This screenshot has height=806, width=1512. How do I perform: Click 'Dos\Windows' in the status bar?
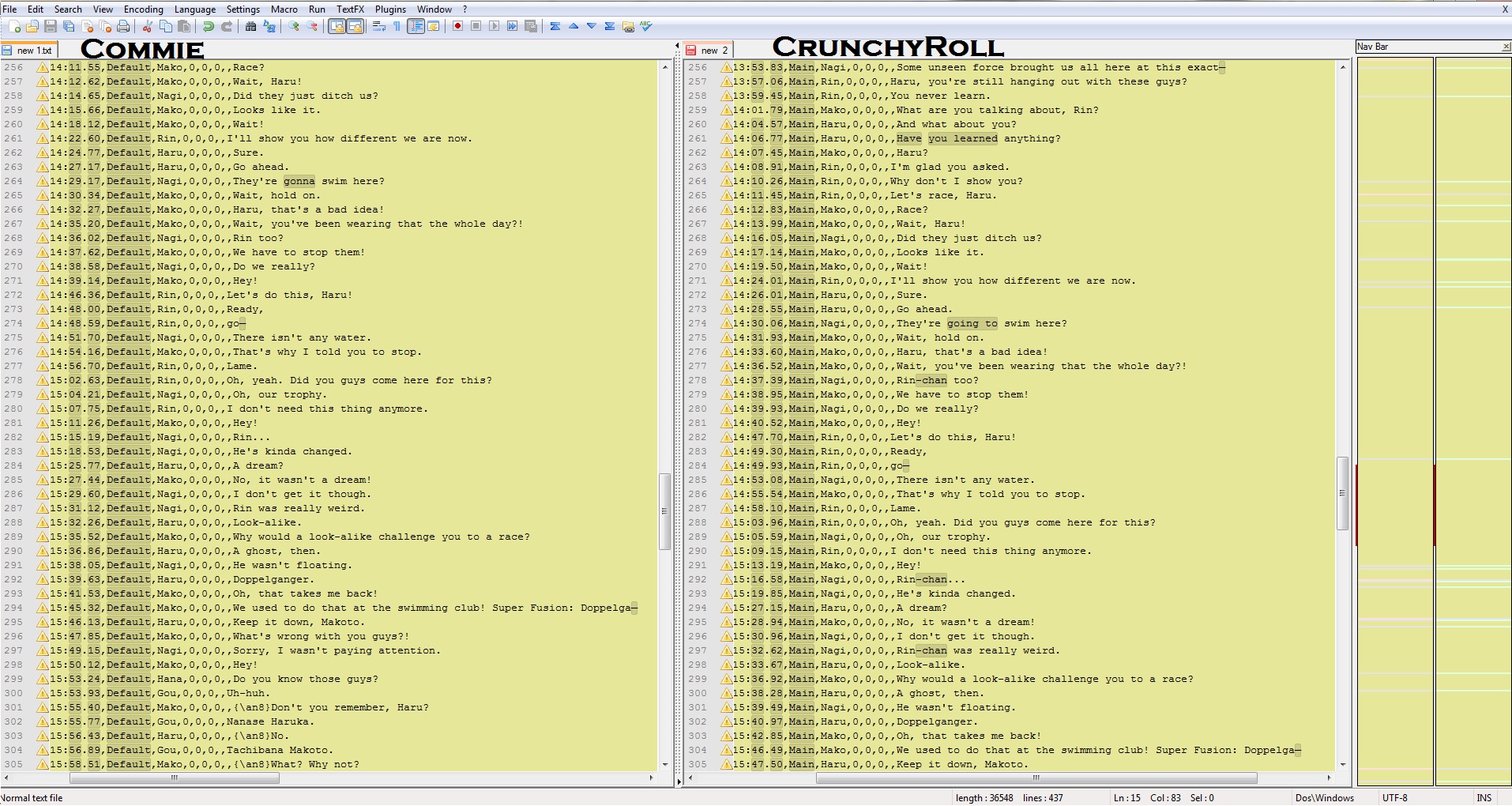point(1325,798)
